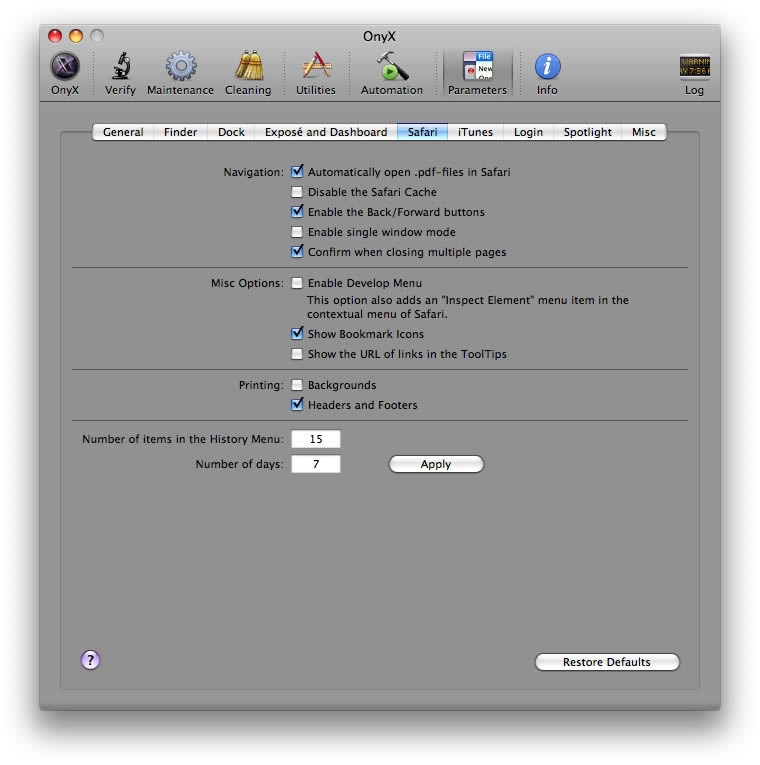Open the Info toolbar icon
The image size is (760, 765).
pos(547,66)
